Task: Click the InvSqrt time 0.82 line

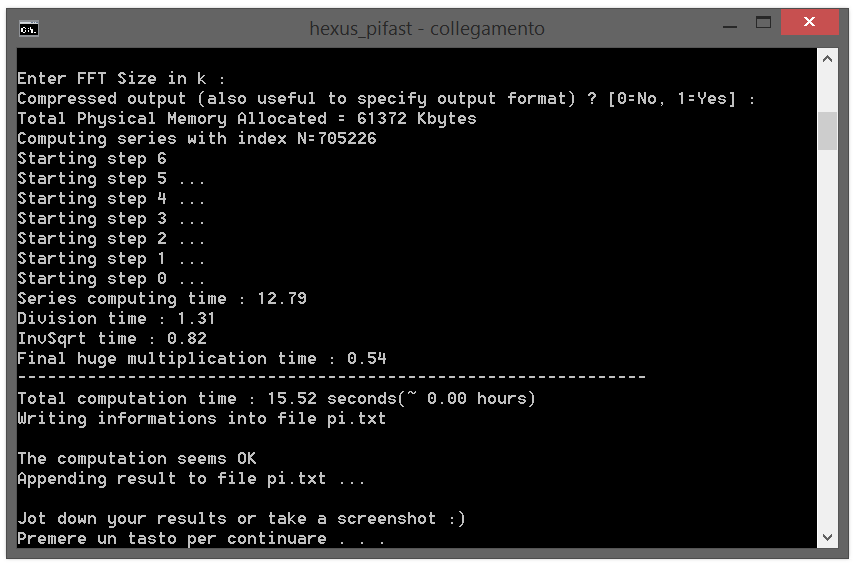Action: [x=112, y=339]
